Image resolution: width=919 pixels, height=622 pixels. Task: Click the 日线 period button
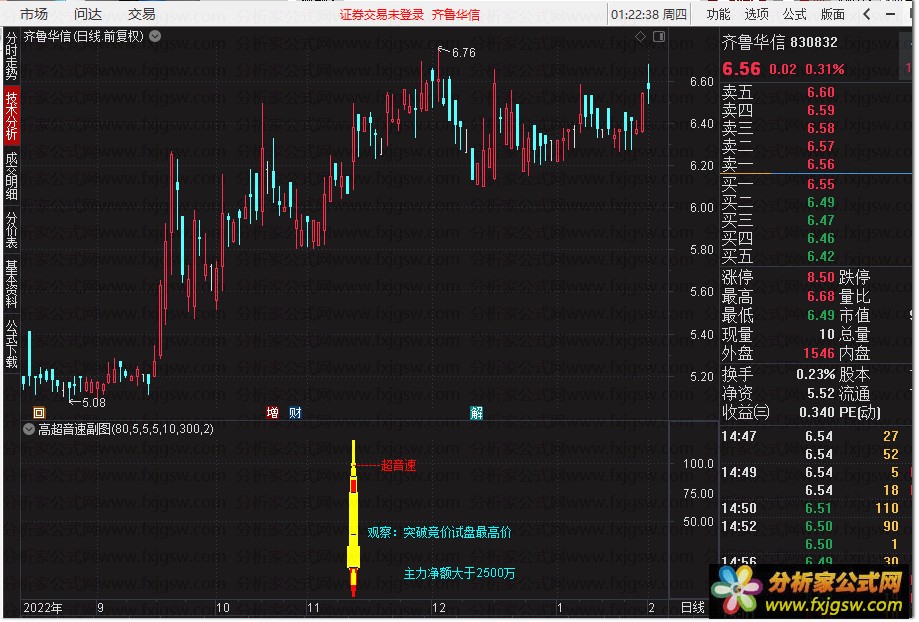coord(692,607)
